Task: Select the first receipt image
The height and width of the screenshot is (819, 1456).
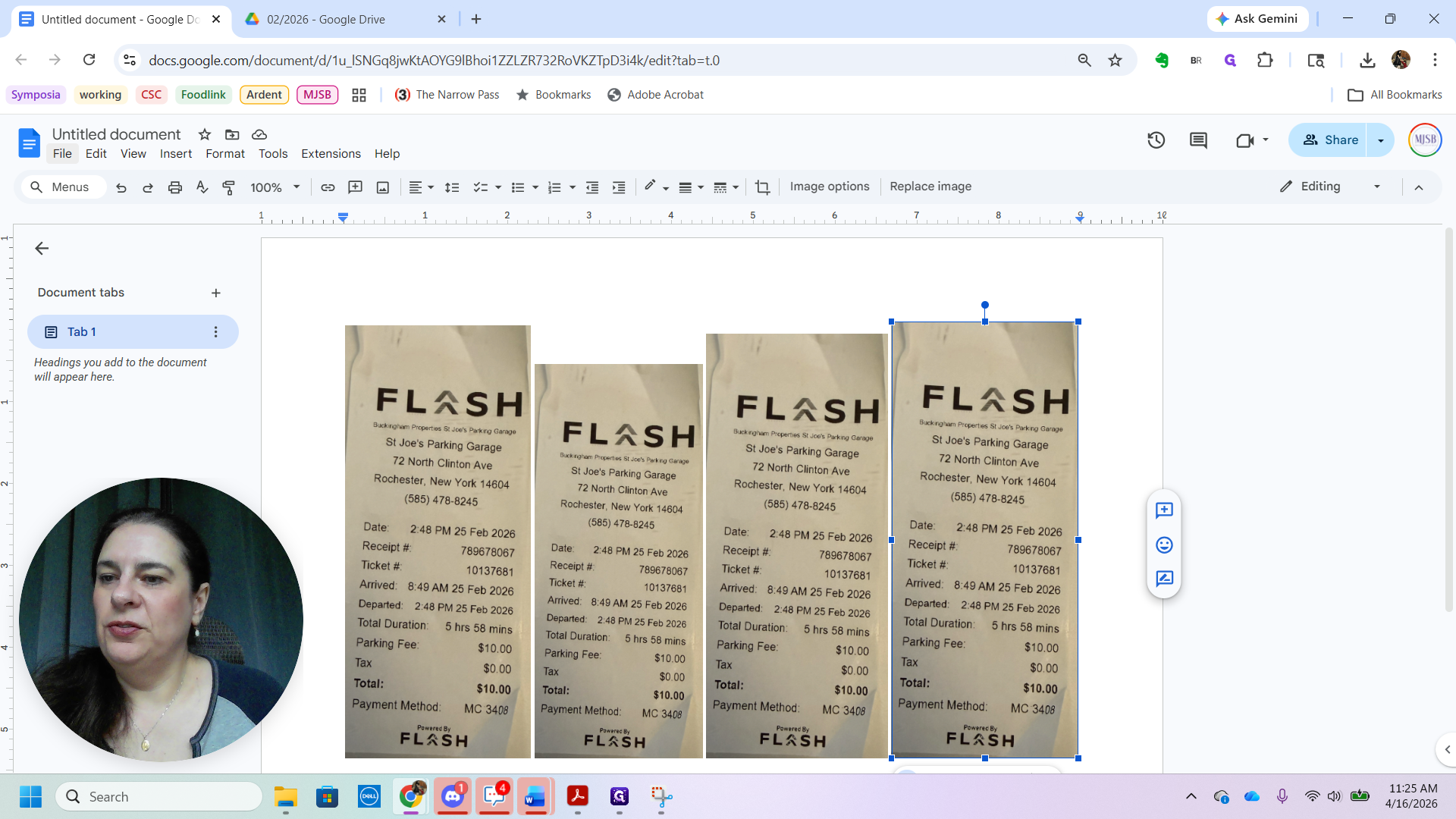Action: pyautogui.click(x=438, y=541)
